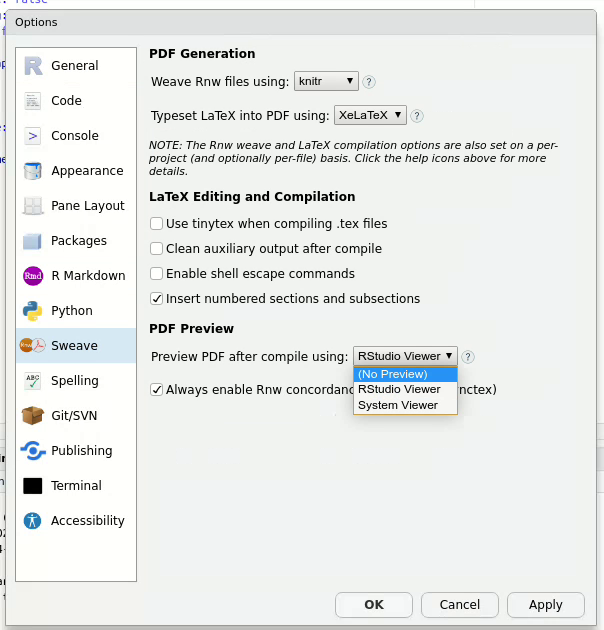
Task: Choose RStudio Viewer from dropdown list
Action: click(405, 389)
